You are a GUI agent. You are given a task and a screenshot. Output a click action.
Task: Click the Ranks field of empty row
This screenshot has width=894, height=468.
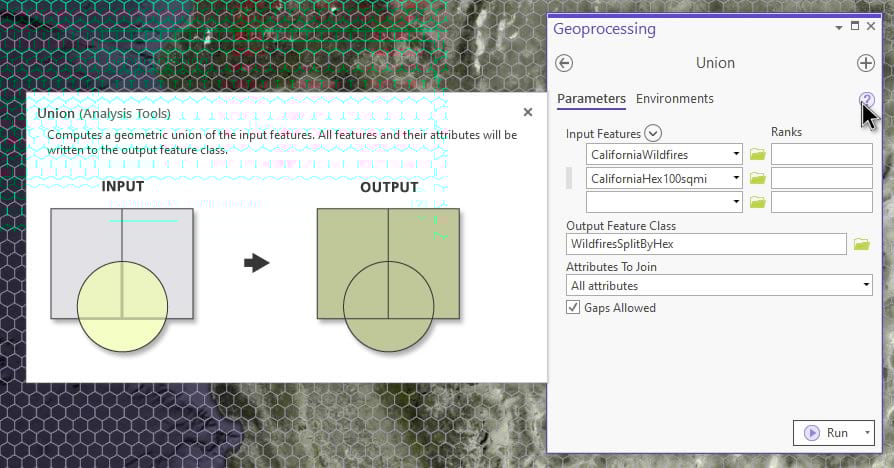[822, 202]
